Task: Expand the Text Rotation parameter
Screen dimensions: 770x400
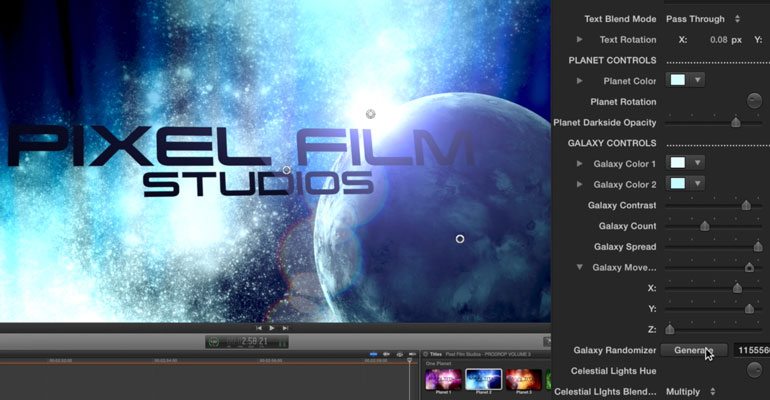Action: pos(579,39)
